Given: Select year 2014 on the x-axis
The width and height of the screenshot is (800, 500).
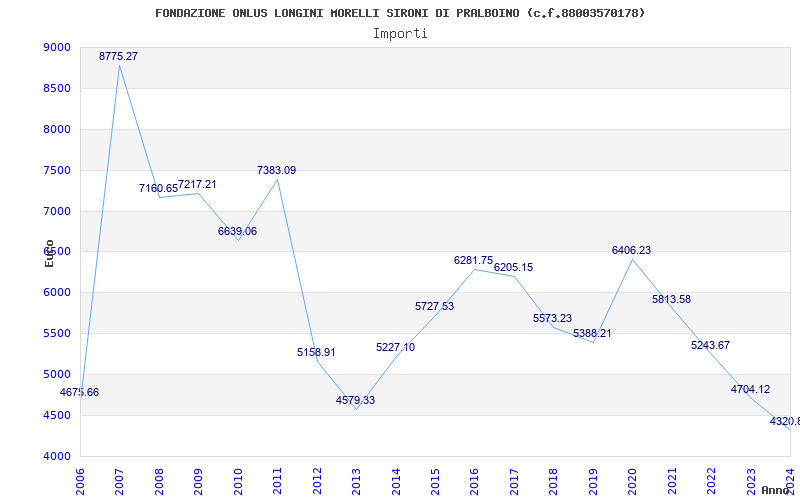Looking at the screenshot, I should [396, 482].
